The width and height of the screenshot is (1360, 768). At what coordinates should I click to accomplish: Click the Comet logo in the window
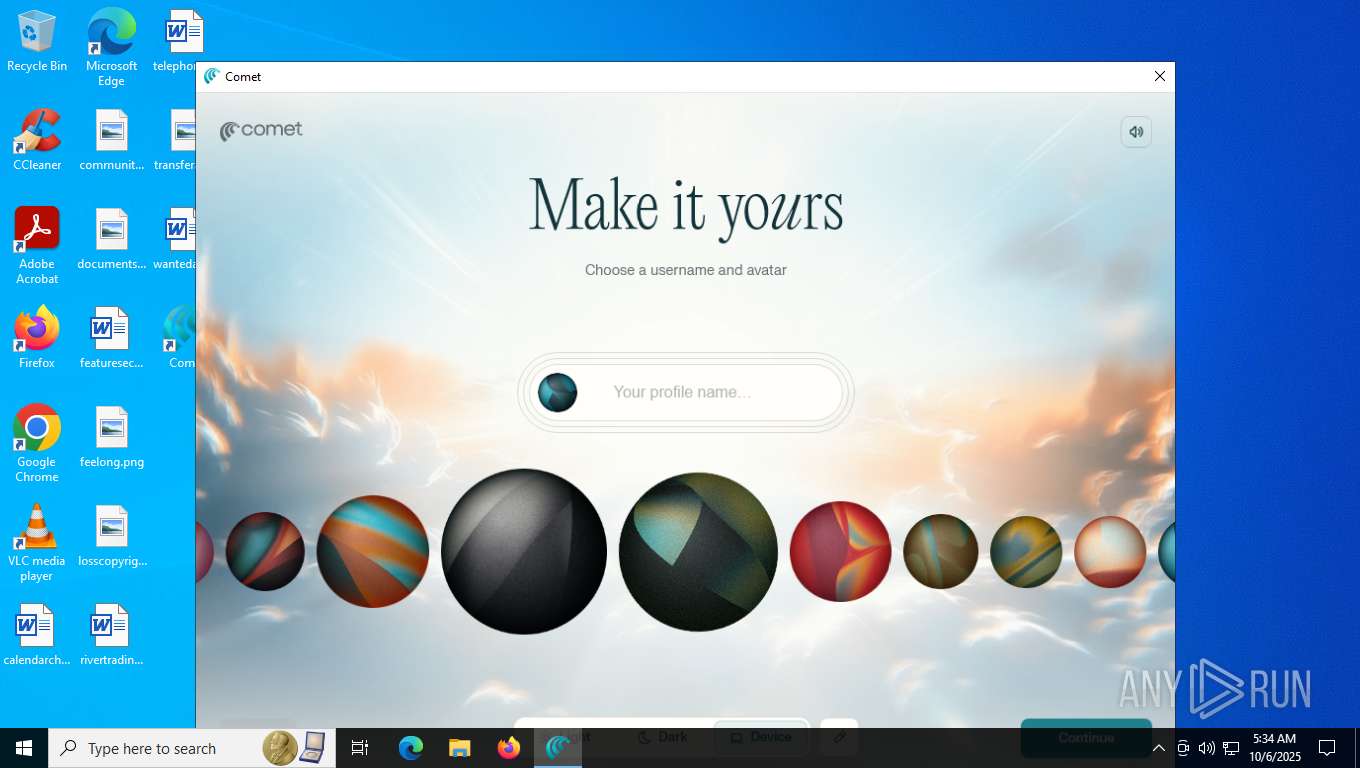261,130
